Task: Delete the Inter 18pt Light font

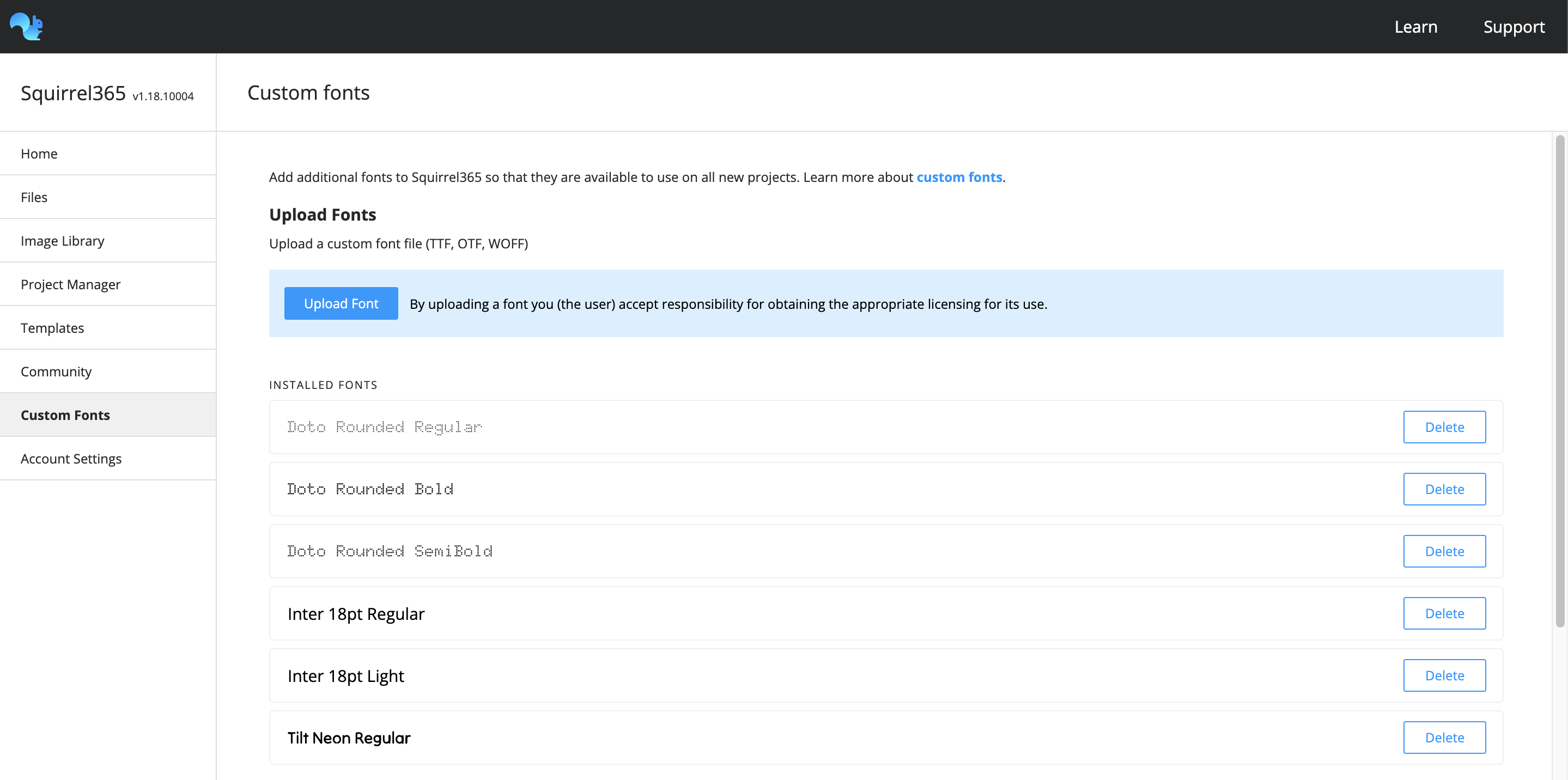Action: pos(1444,675)
